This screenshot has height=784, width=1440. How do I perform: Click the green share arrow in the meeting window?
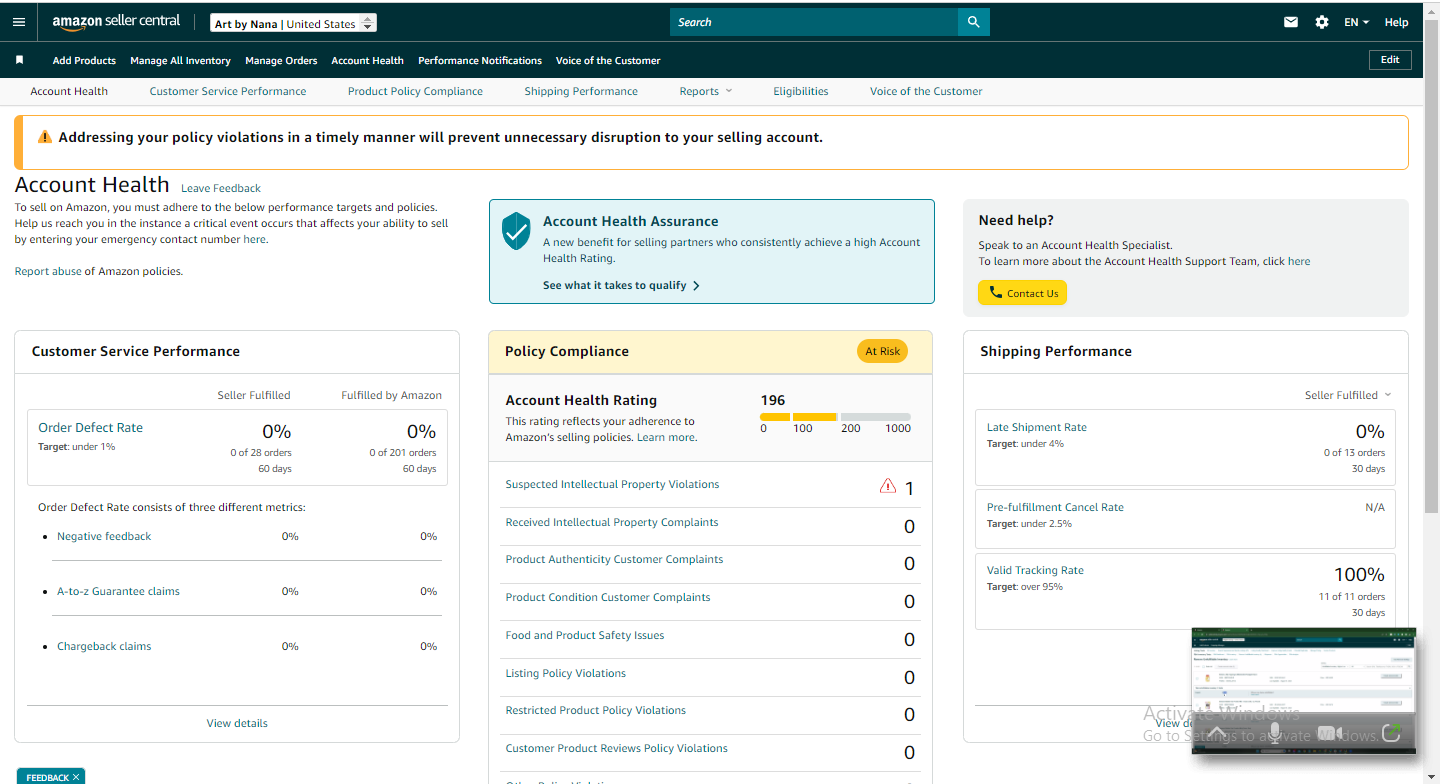point(1391,733)
